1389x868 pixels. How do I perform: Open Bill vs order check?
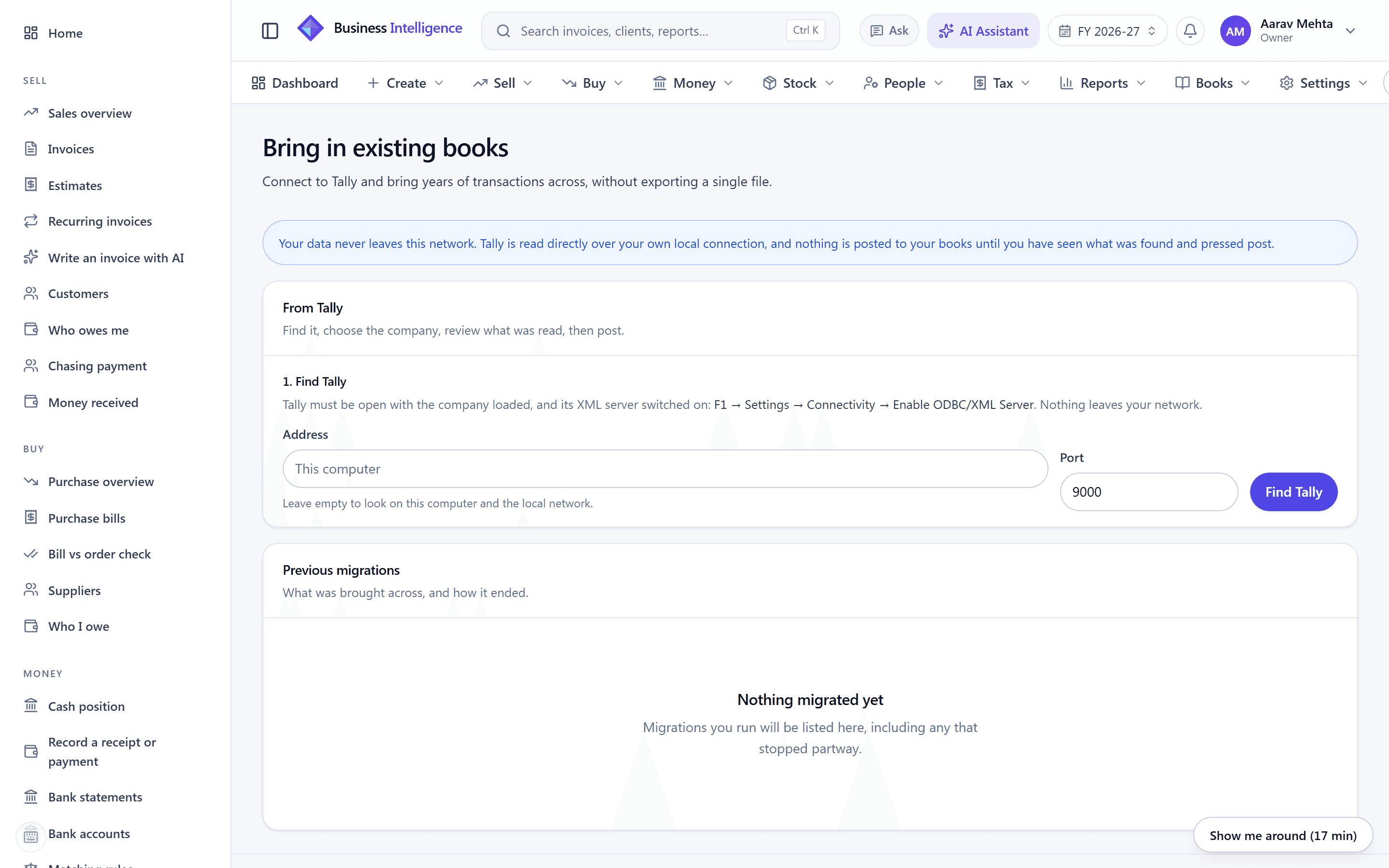coord(115,554)
